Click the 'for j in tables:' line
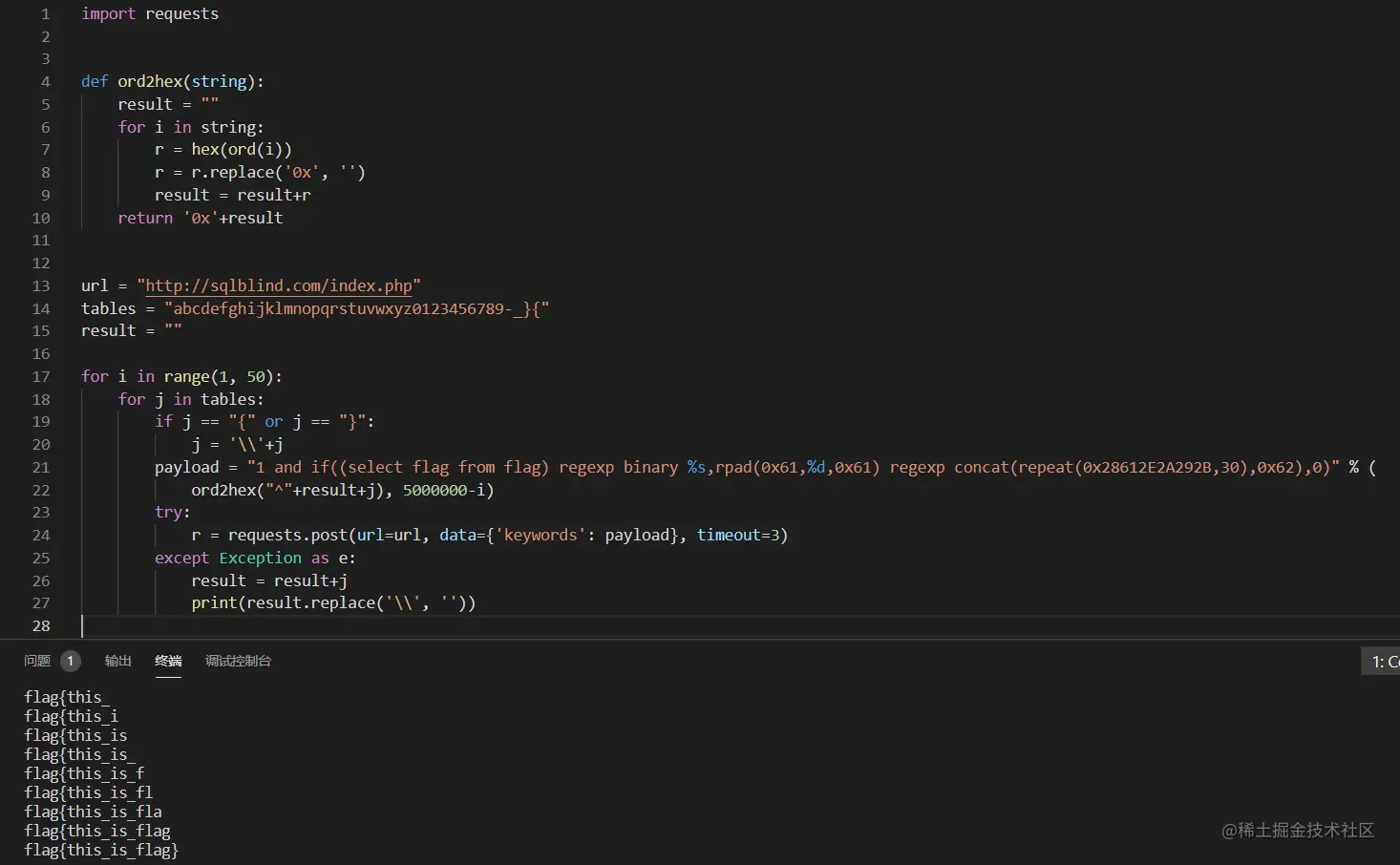The image size is (1400, 865). point(191,399)
